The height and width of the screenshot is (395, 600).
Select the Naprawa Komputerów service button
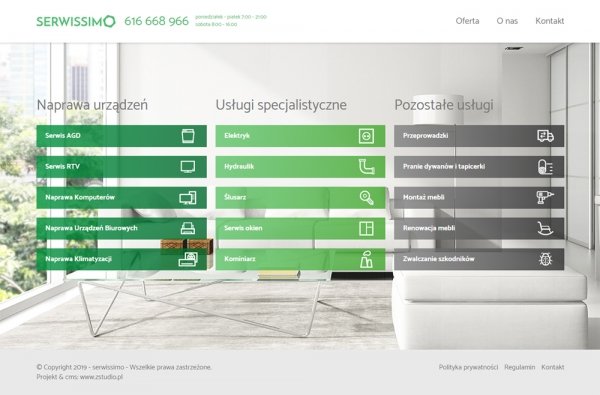tap(122, 198)
